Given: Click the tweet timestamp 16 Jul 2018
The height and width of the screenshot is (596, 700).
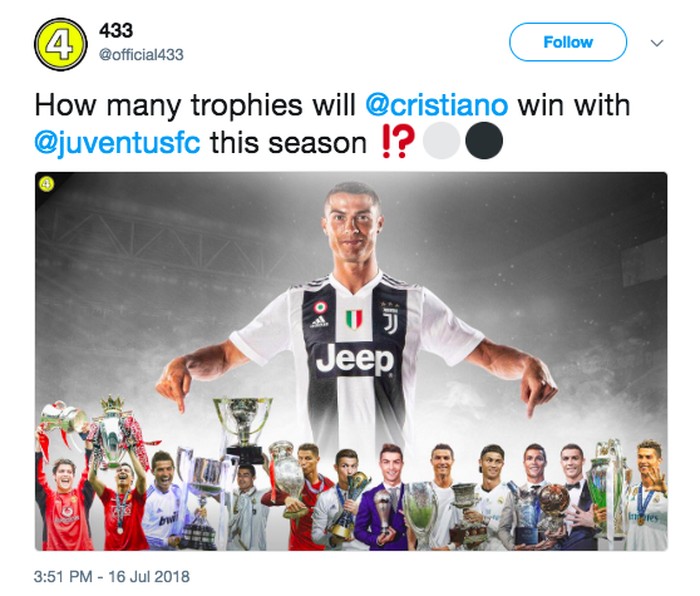Looking at the screenshot, I should [x=112, y=576].
